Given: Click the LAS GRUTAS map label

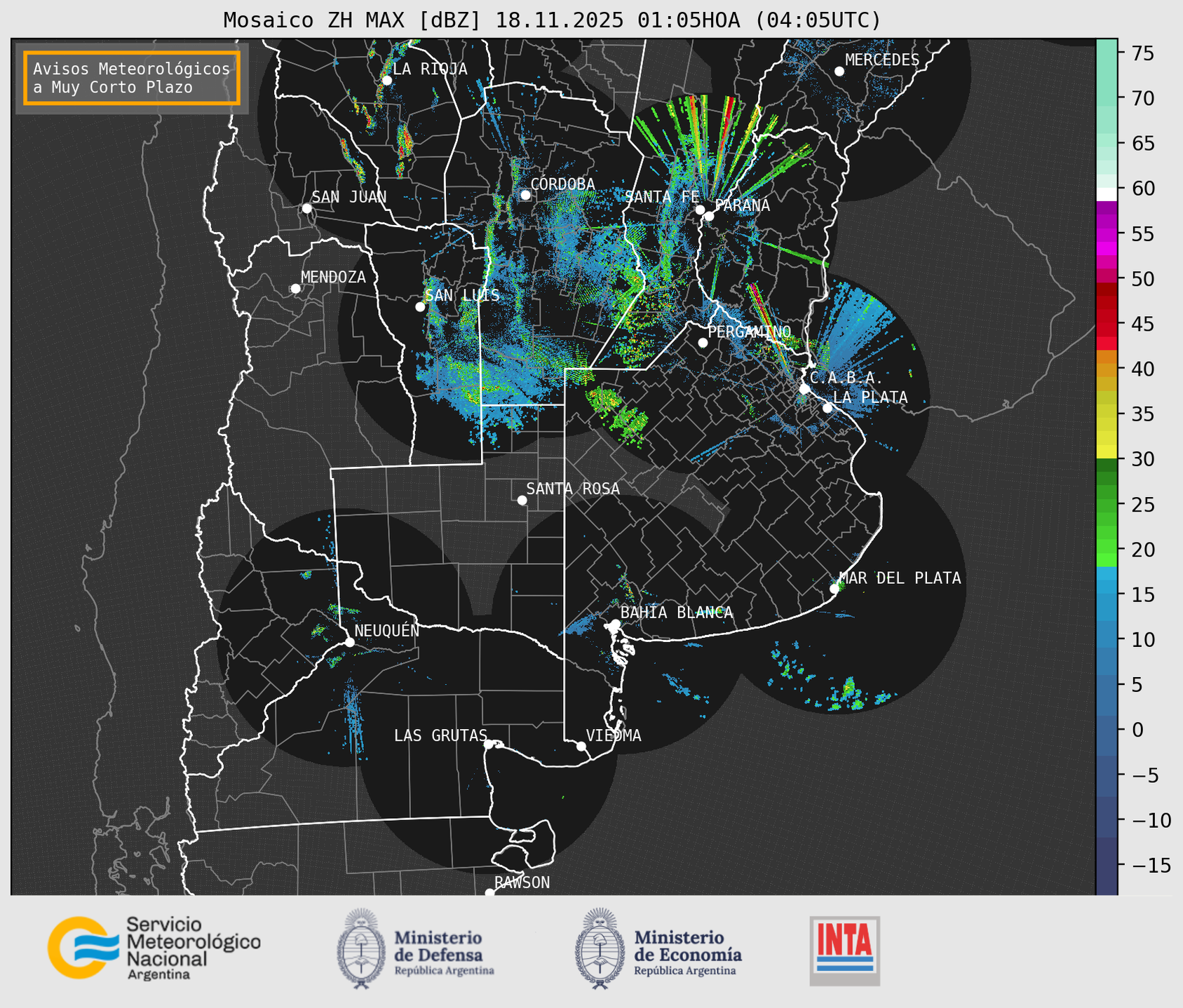Looking at the screenshot, I should (440, 736).
